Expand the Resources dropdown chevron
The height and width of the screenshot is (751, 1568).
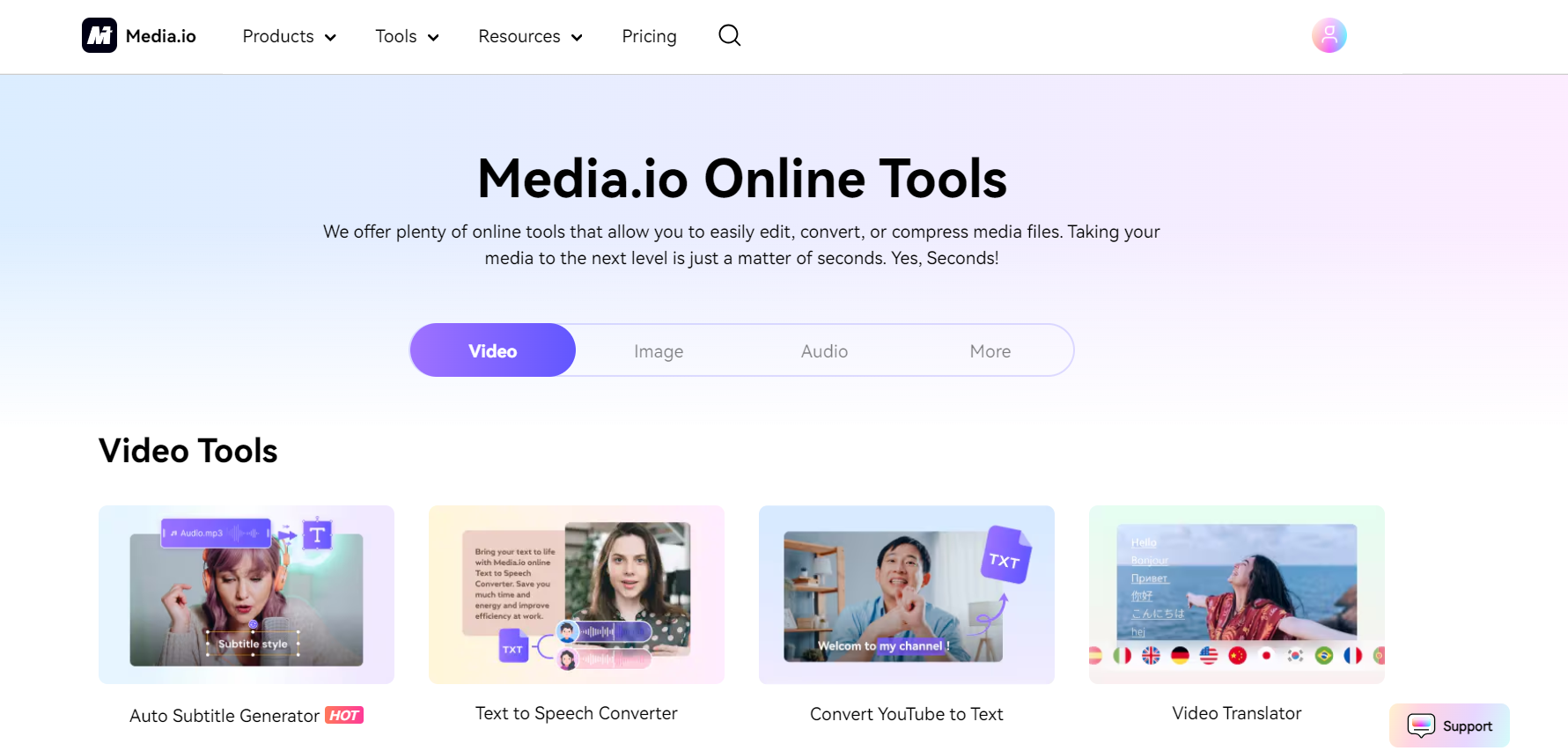point(577,37)
